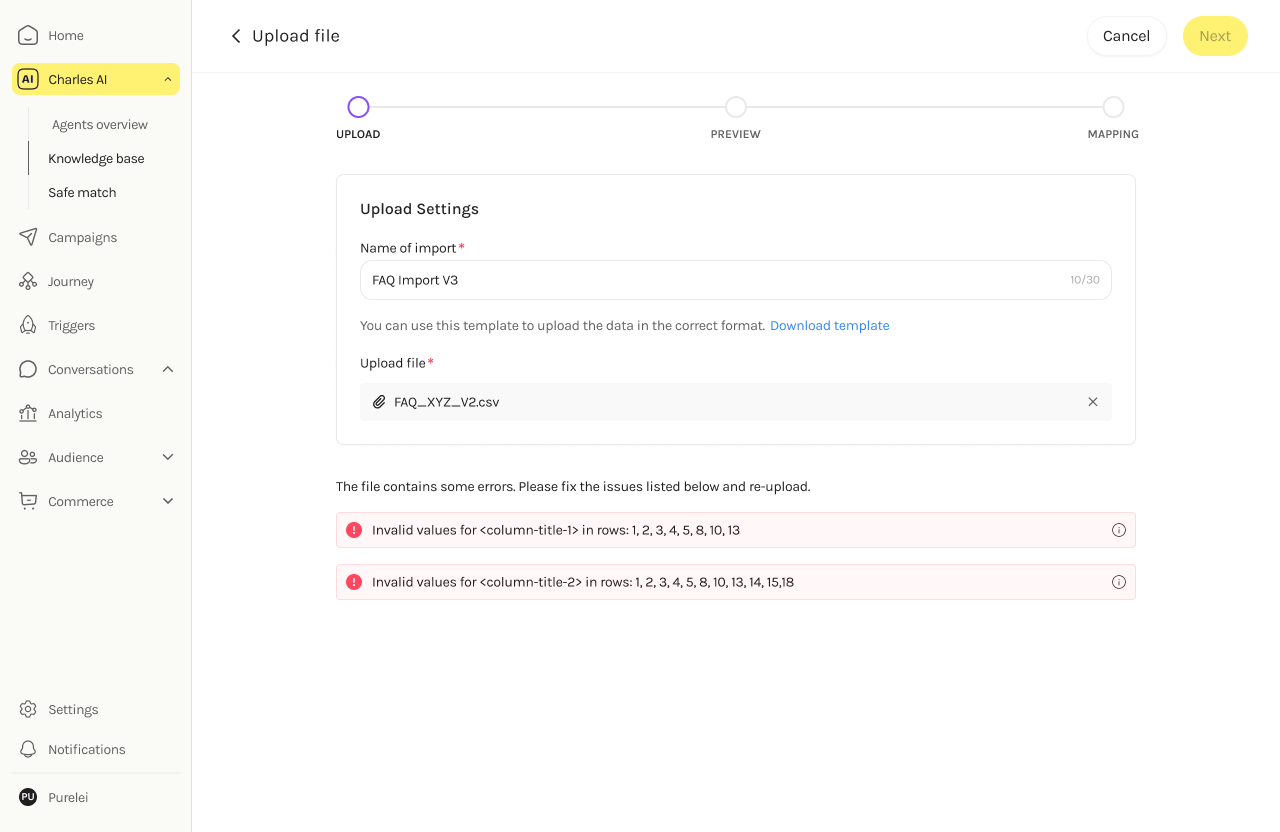Open Campaigns via paper plane icon
Screen dimensions: 1280x832
click(28, 237)
